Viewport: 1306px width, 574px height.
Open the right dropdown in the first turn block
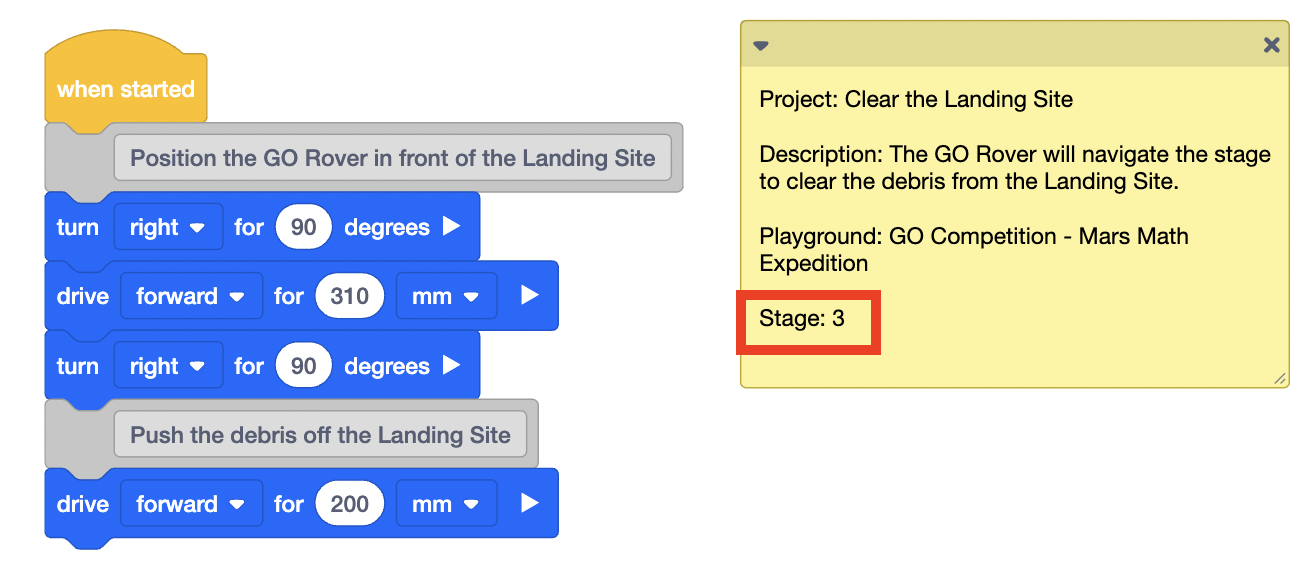[x=168, y=227]
